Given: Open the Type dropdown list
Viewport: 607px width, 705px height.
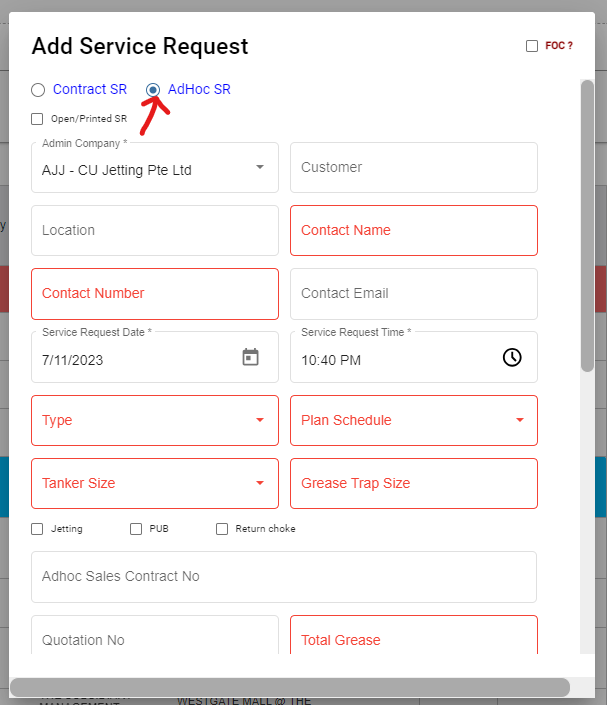Looking at the screenshot, I should (259, 420).
